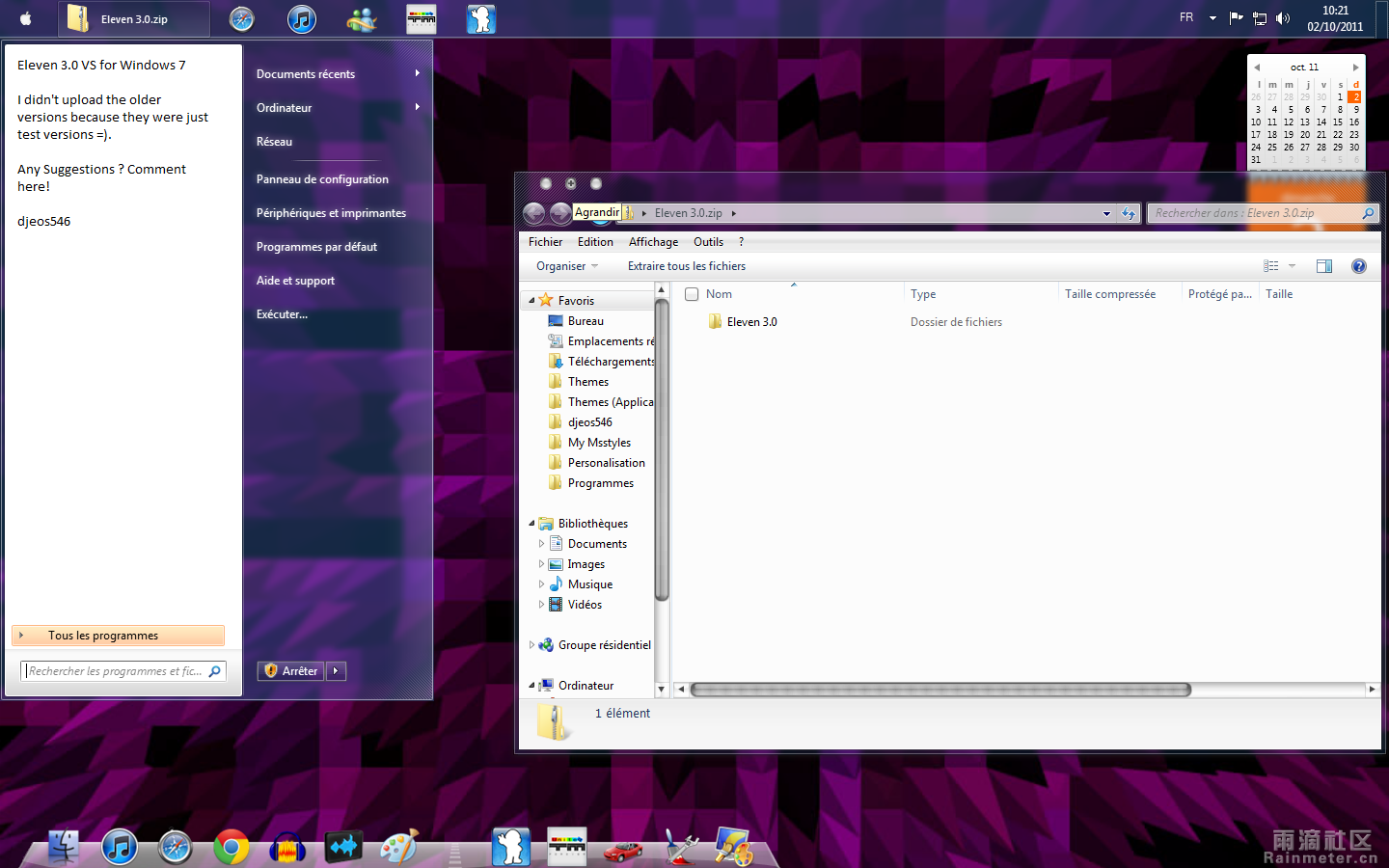The height and width of the screenshot is (868, 1389).
Task: Click the FR language indicator in tray
Action: (x=1186, y=17)
